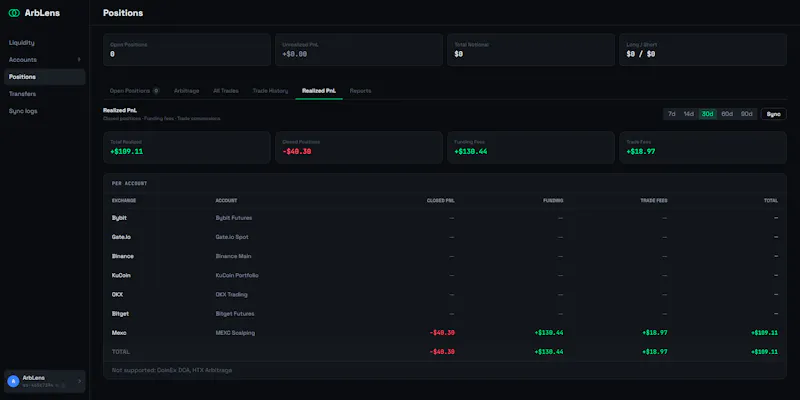Click the Trade Fees +$18.97 card

(x=703, y=147)
